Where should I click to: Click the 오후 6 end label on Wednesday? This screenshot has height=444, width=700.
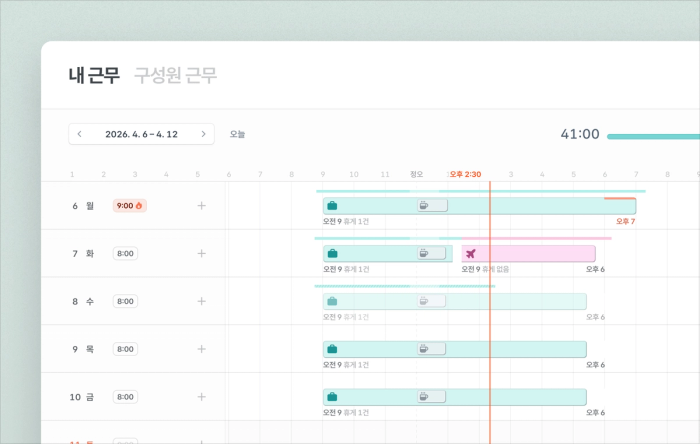click(596, 317)
